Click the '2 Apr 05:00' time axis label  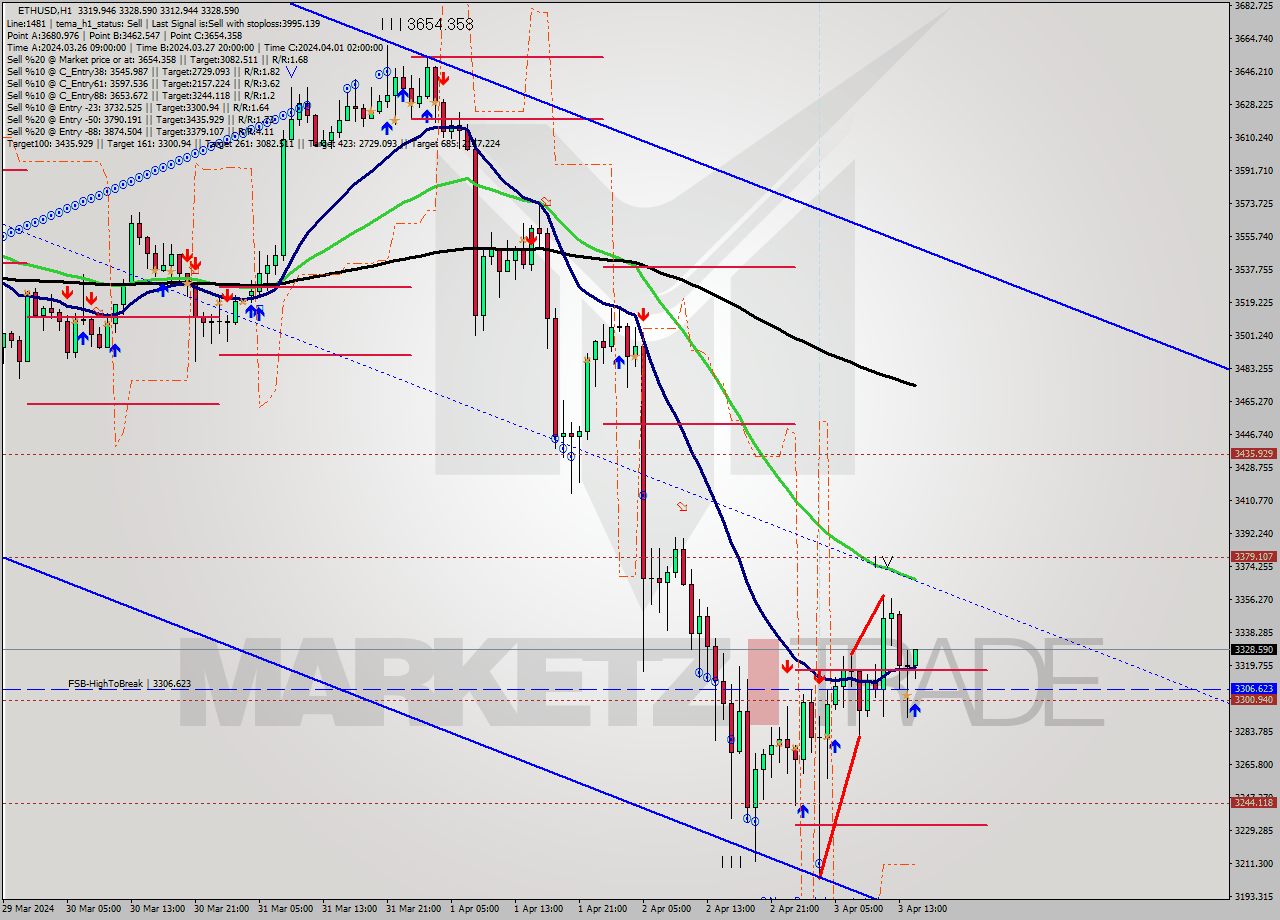(666, 909)
